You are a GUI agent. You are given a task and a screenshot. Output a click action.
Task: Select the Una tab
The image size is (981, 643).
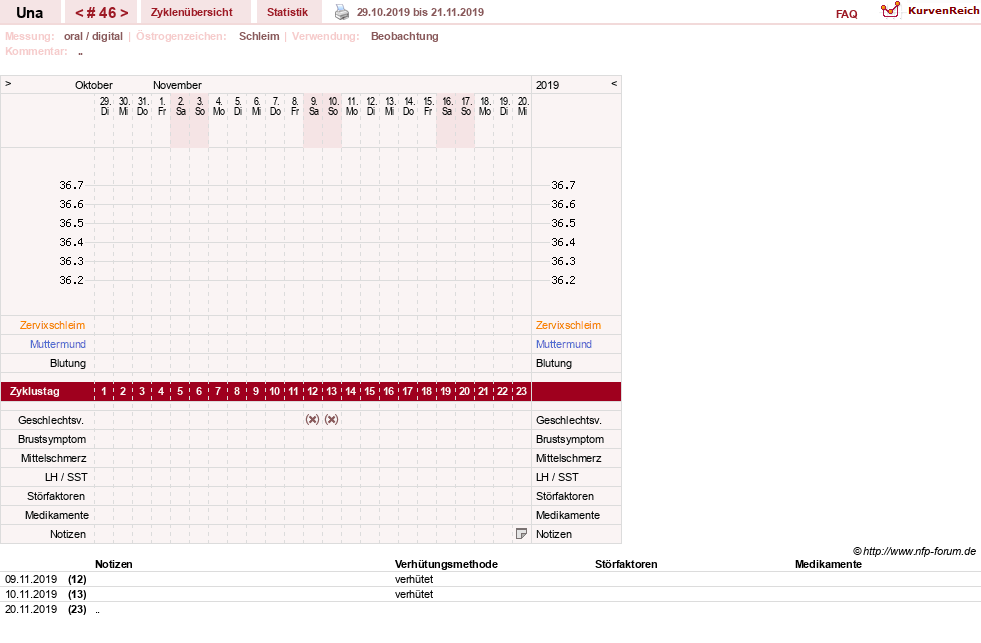(x=29, y=13)
